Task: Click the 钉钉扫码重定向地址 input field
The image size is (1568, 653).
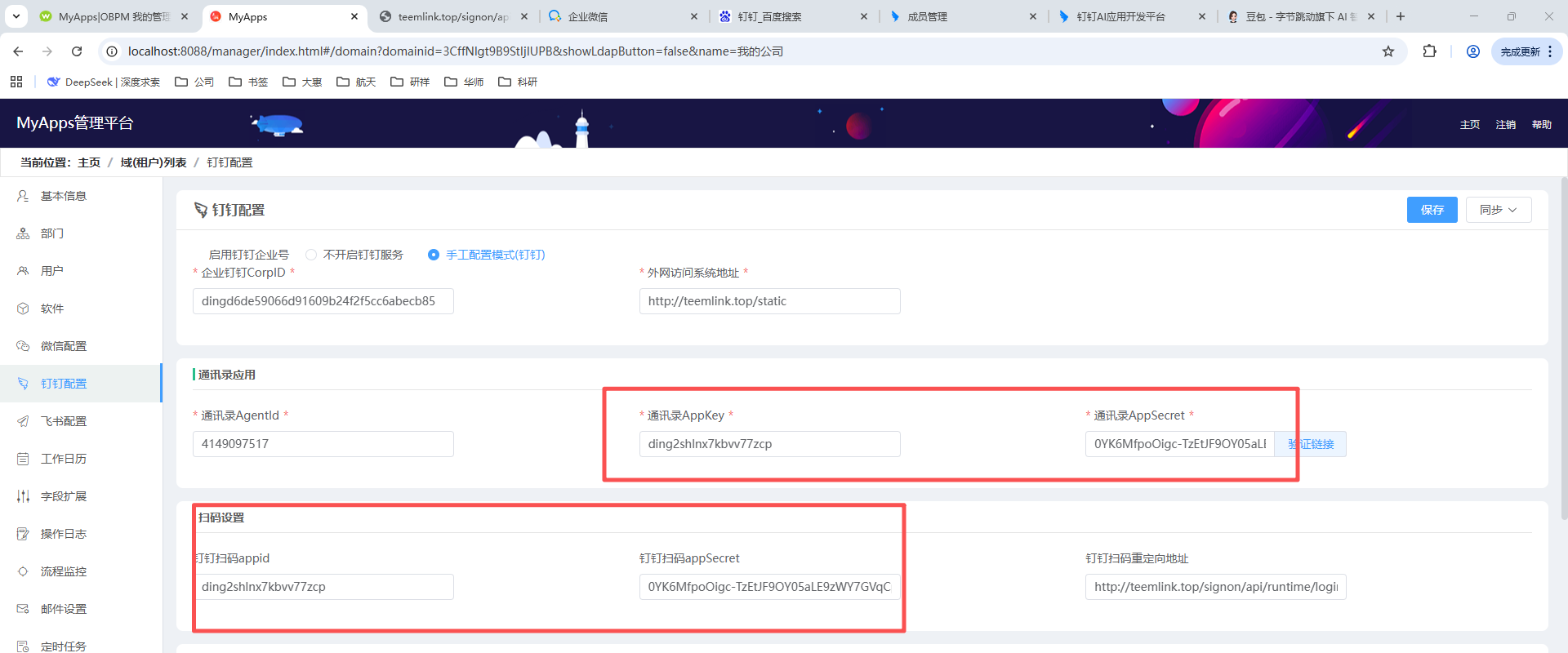Action: coord(1216,587)
